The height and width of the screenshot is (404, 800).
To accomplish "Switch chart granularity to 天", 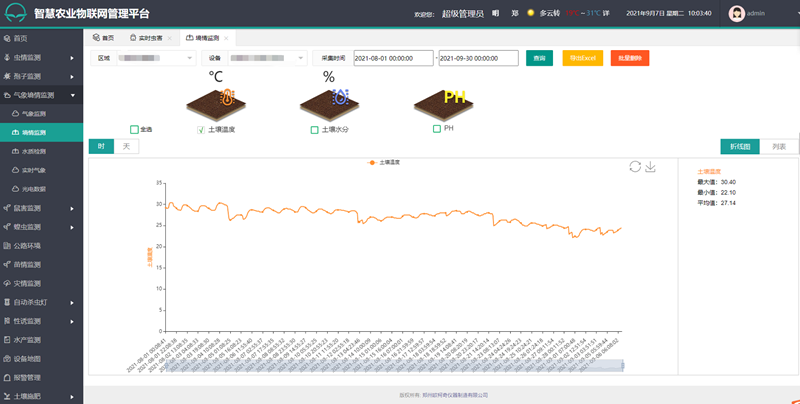I will point(126,146).
